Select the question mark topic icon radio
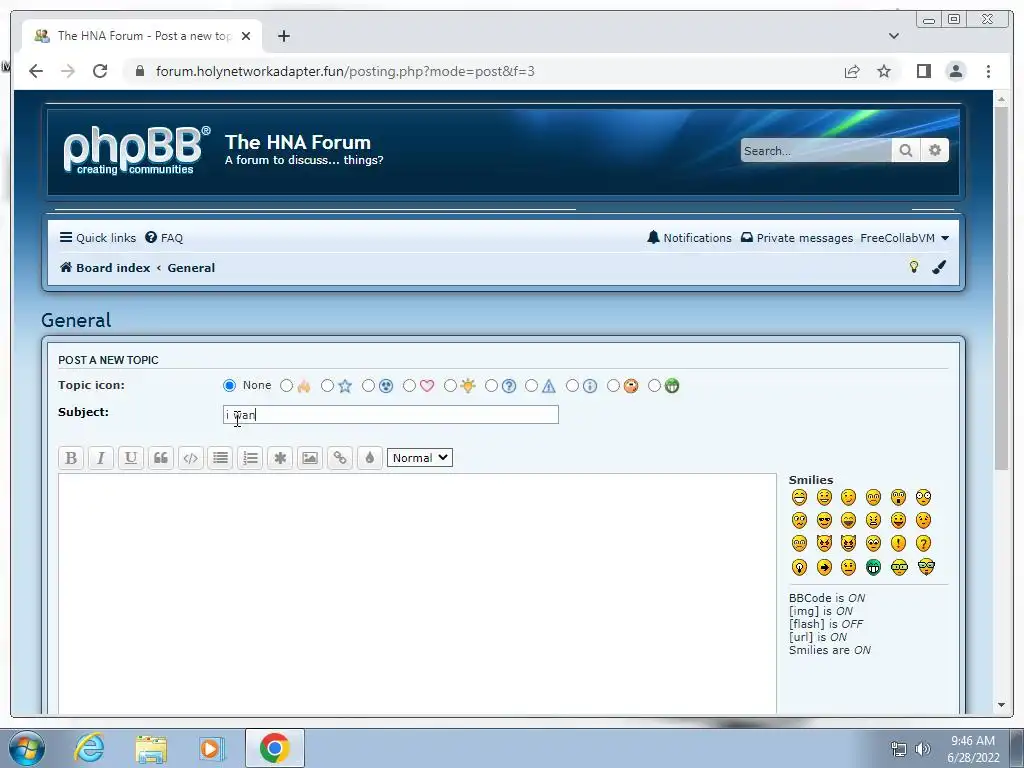The height and width of the screenshot is (768, 1024). [x=491, y=386]
